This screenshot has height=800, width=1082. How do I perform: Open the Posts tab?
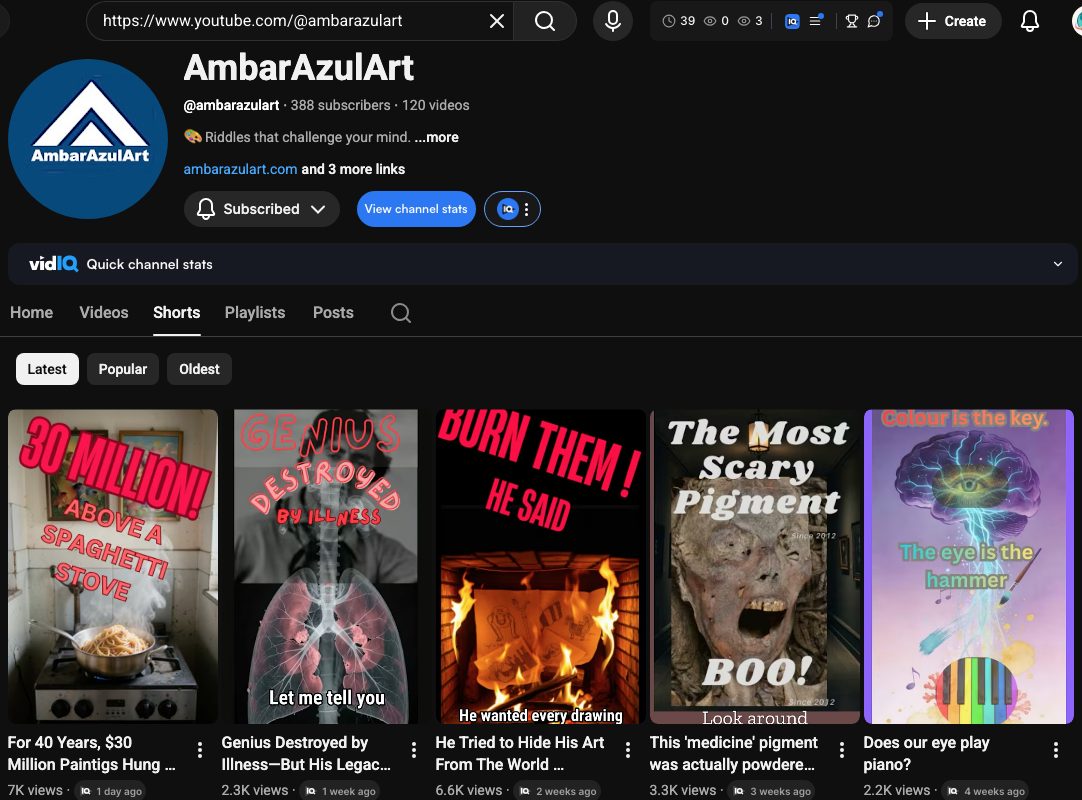tap(333, 313)
